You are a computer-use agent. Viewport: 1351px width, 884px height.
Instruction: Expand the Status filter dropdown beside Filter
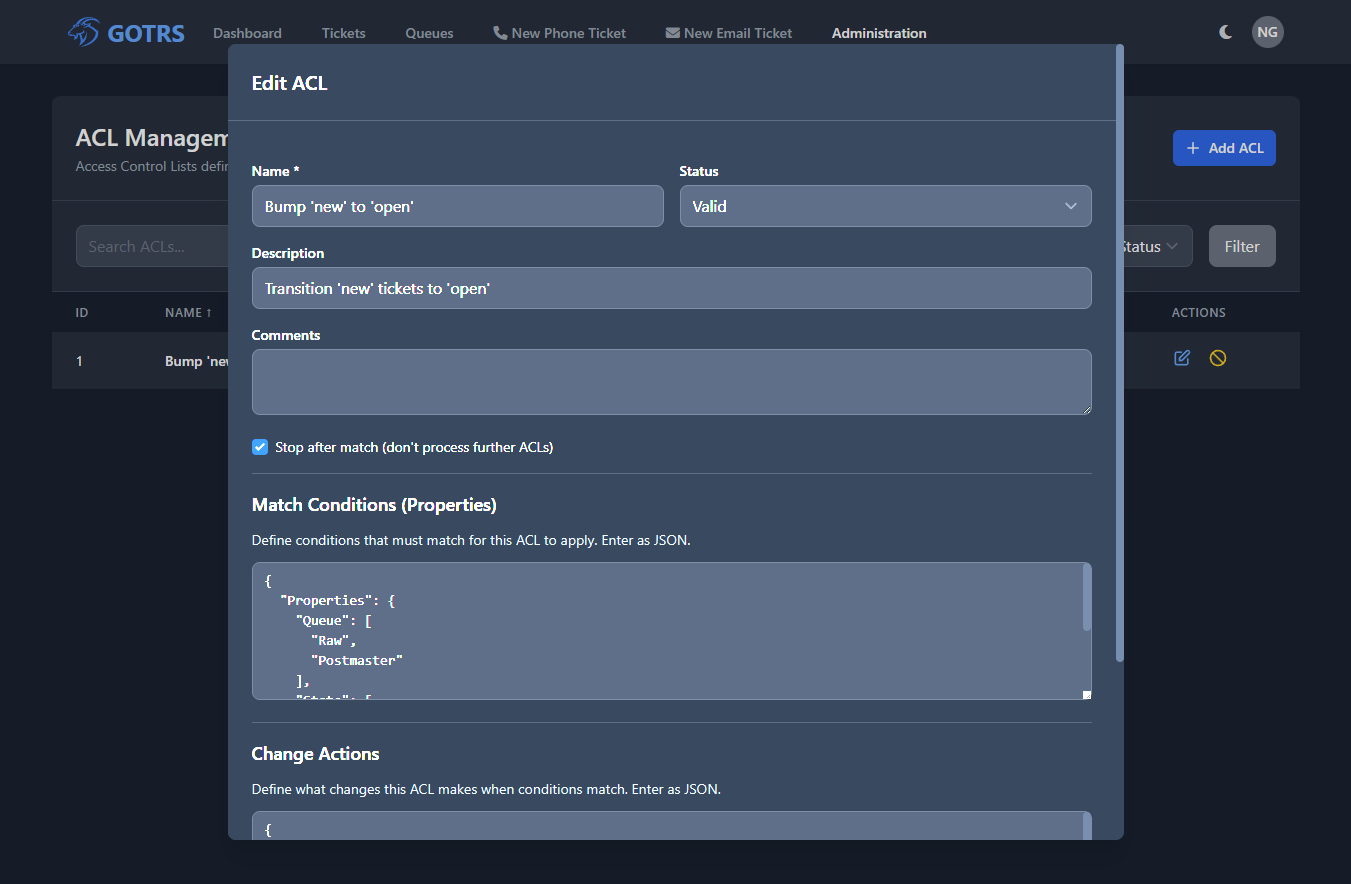click(1153, 246)
